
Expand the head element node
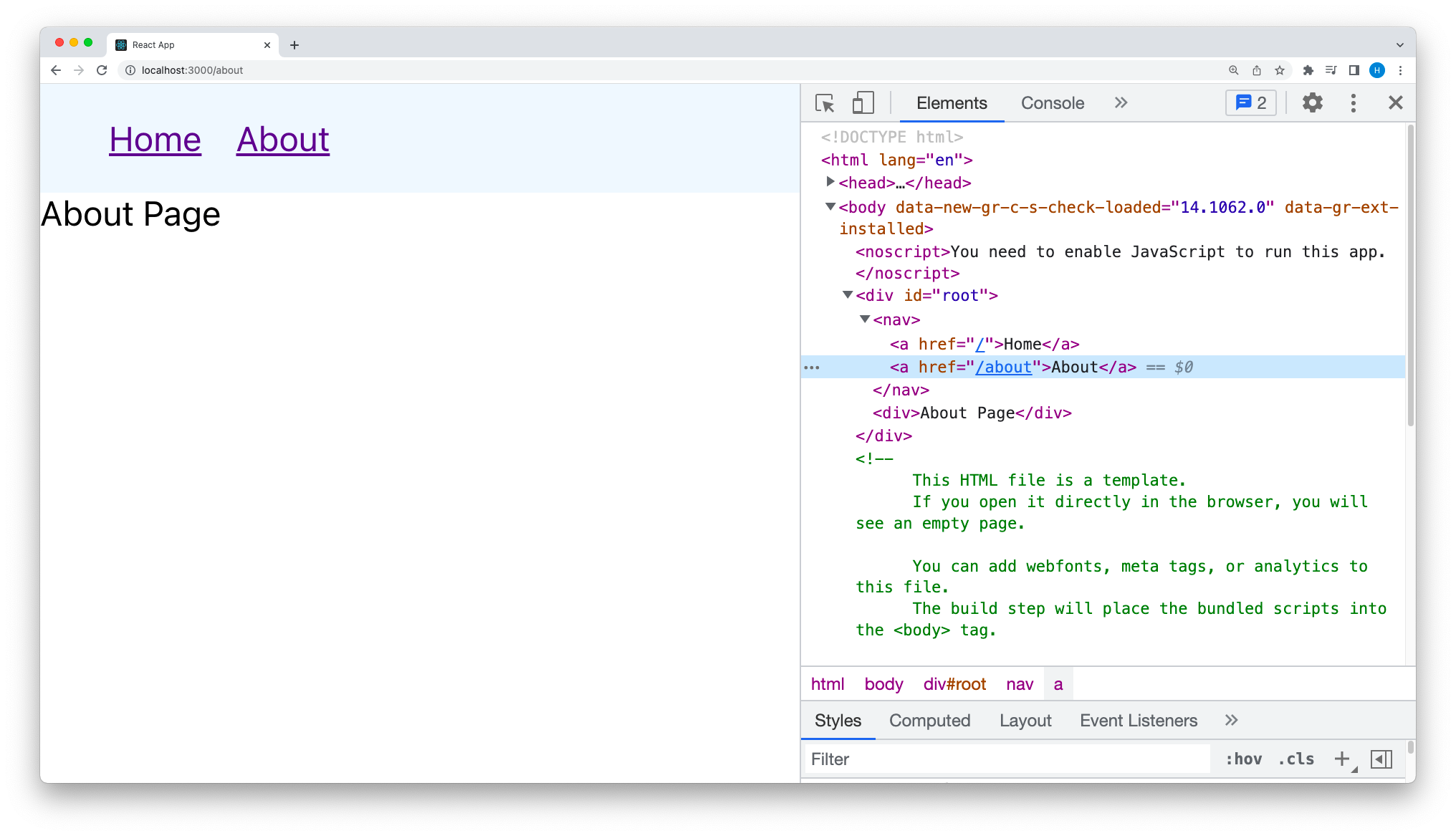pos(830,183)
